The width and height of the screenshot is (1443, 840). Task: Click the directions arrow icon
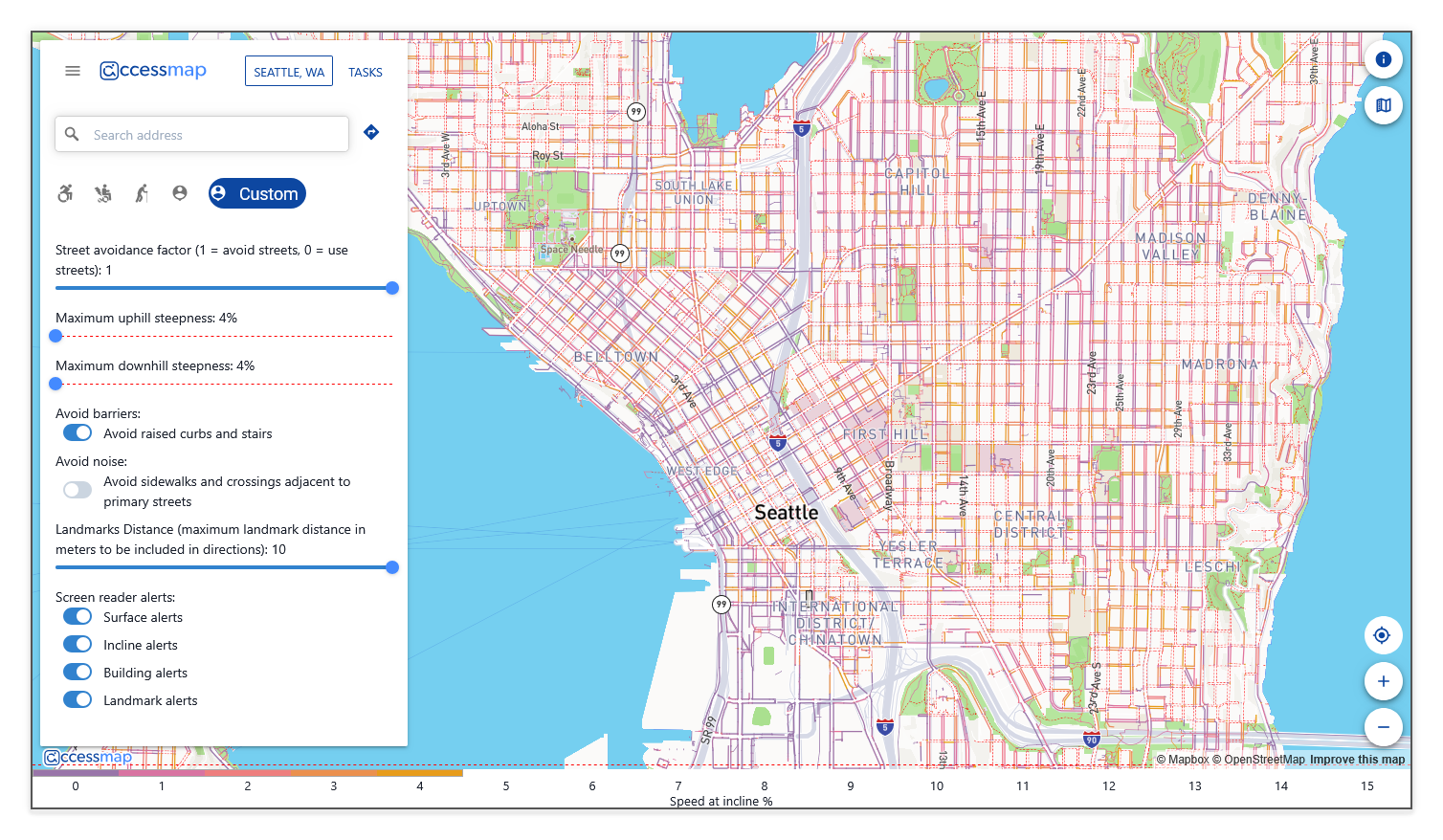[371, 133]
